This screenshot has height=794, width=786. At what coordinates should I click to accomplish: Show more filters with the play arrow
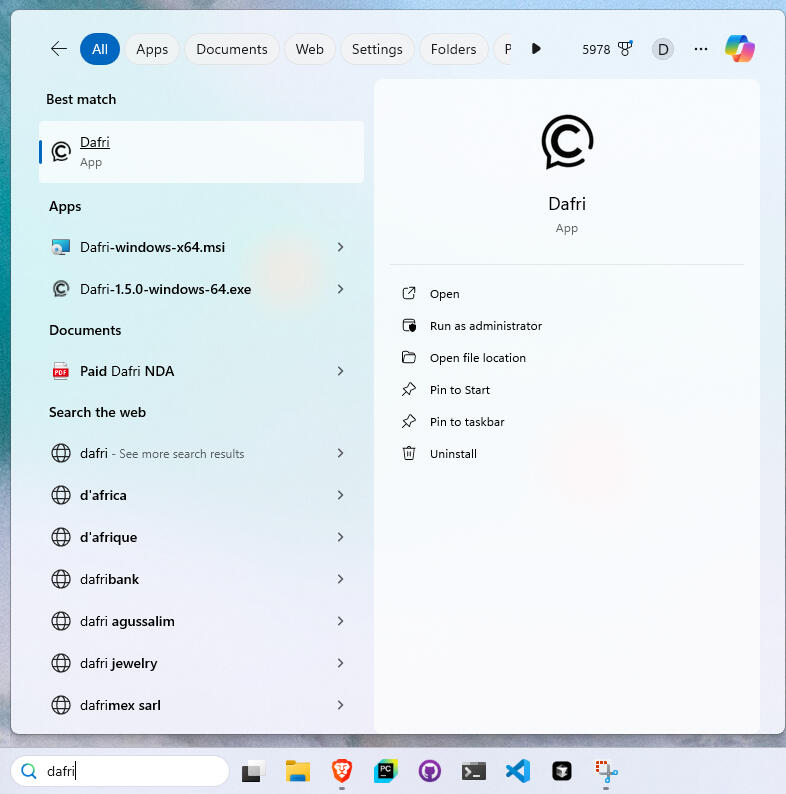tap(536, 49)
